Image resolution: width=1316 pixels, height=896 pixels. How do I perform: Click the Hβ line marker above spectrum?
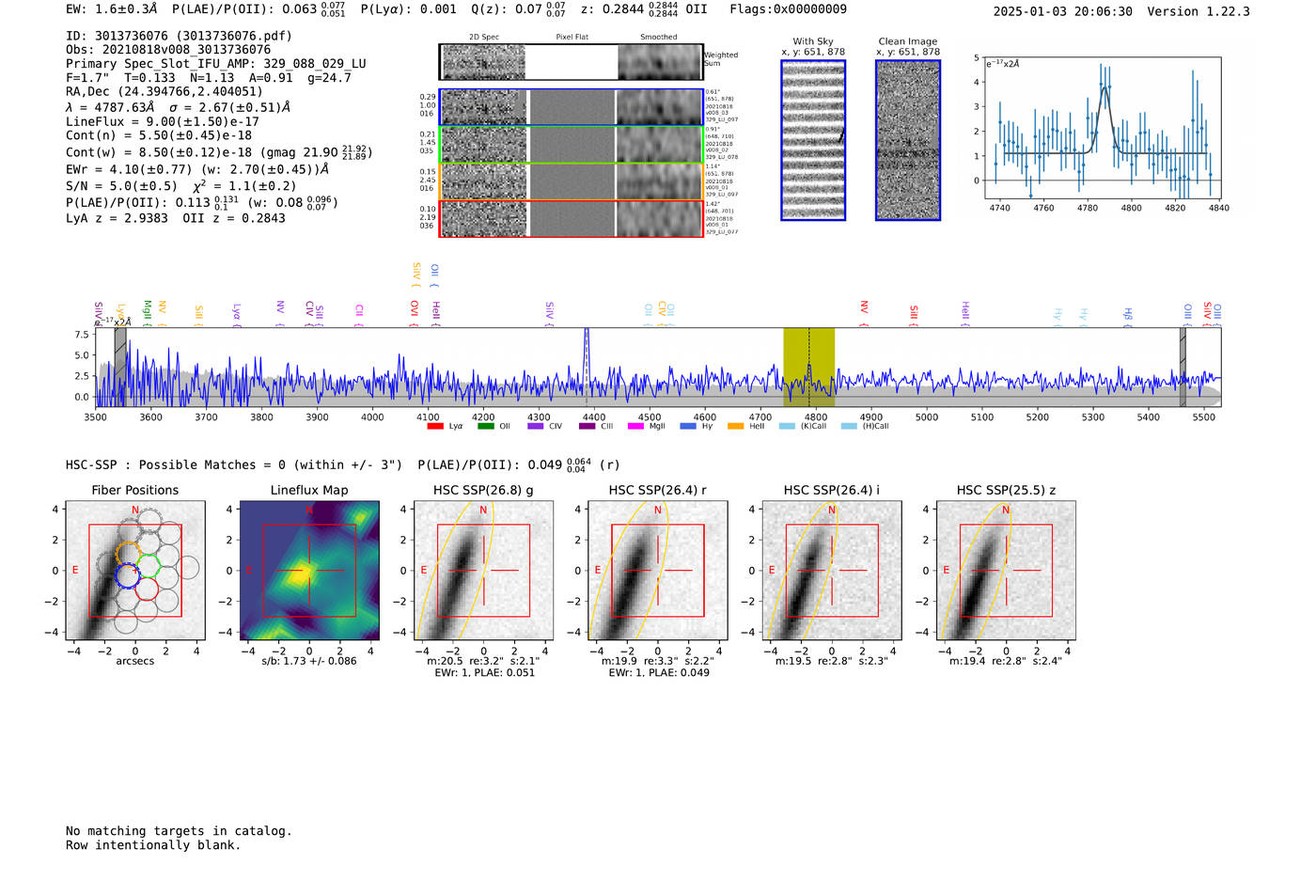(x=1128, y=313)
